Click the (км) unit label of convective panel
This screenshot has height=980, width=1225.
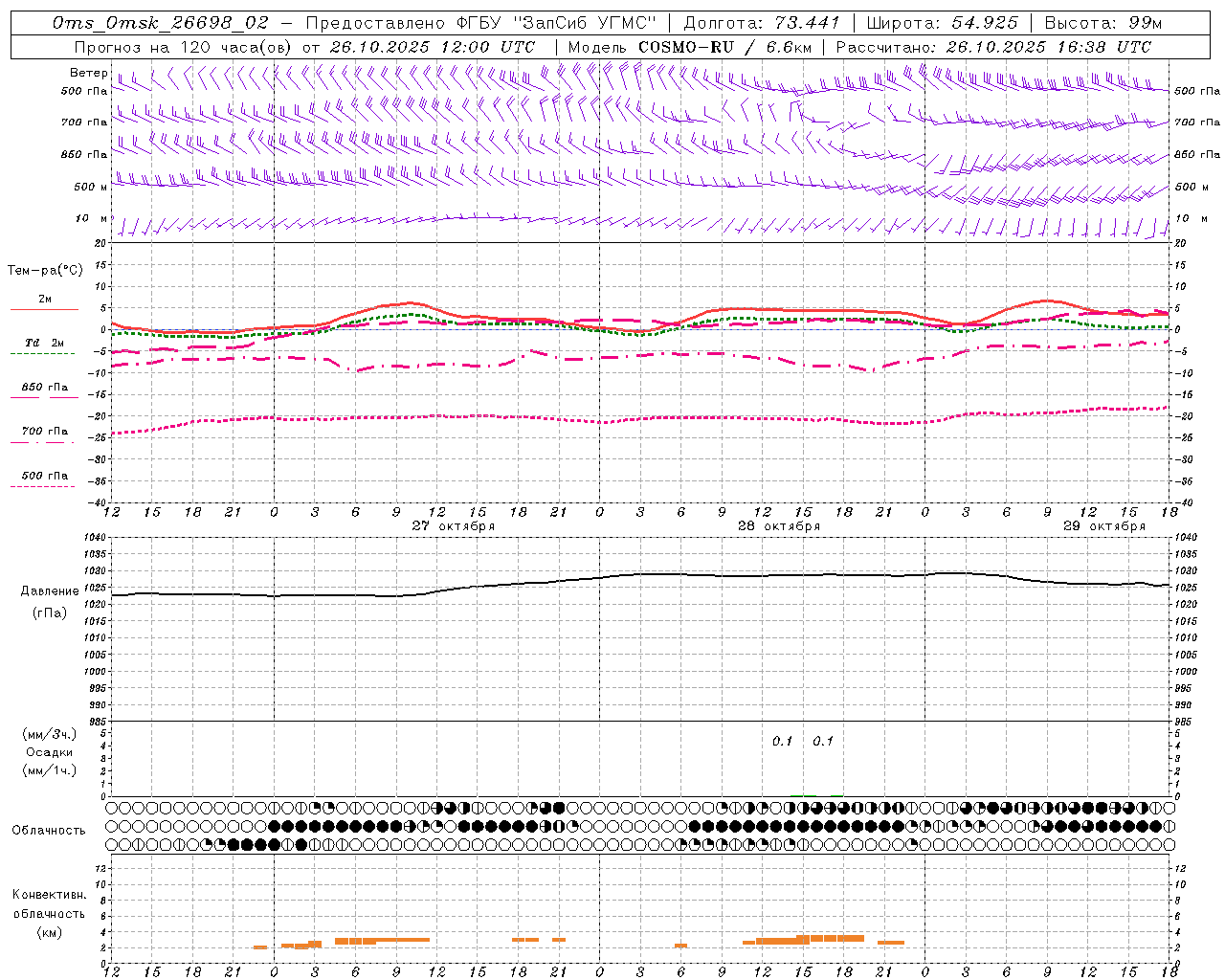(x=50, y=932)
